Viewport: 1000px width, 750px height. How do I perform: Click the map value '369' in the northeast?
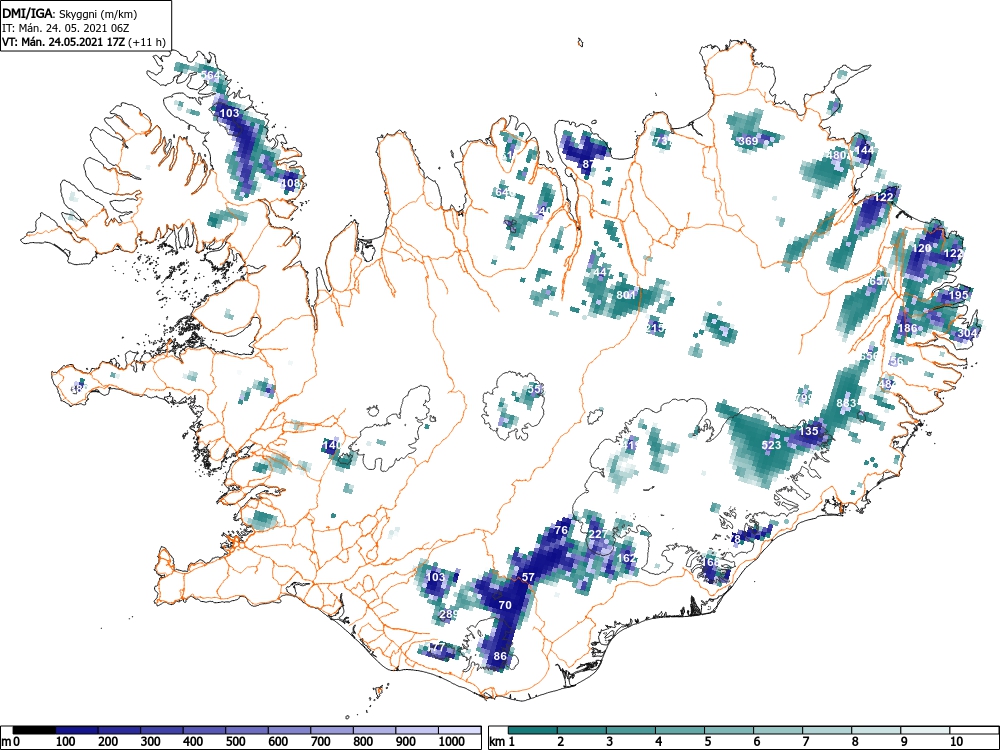coord(748,140)
